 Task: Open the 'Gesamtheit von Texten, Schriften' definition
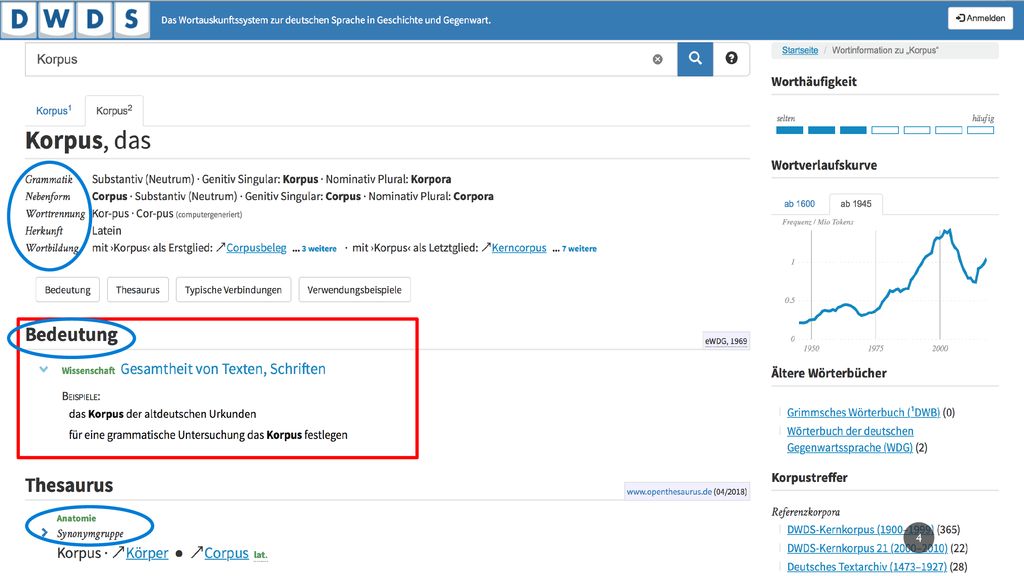pyautogui.click(x=223, y=369)
